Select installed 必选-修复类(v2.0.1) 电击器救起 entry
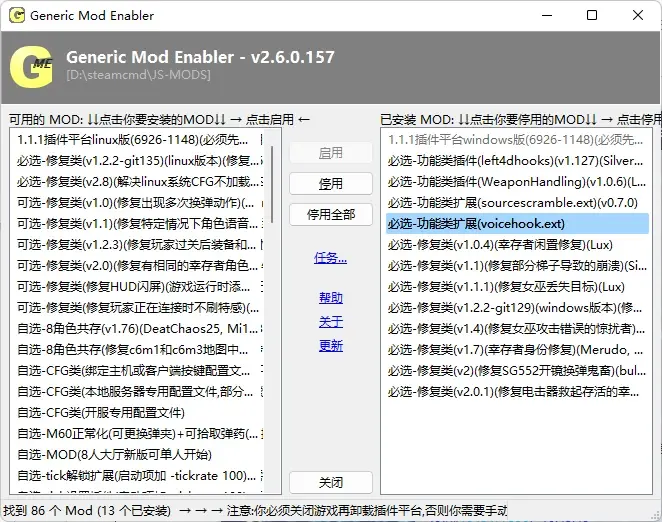 tap(517, 392)
